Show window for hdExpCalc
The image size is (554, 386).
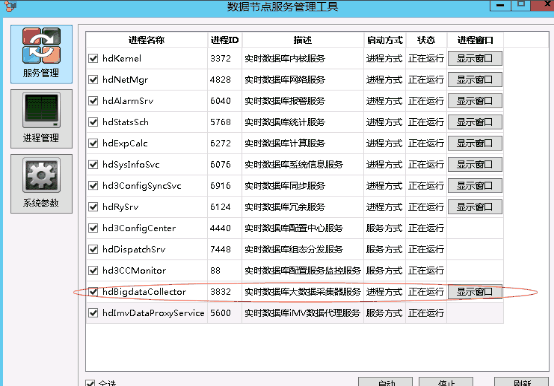(x=475, y=143)
